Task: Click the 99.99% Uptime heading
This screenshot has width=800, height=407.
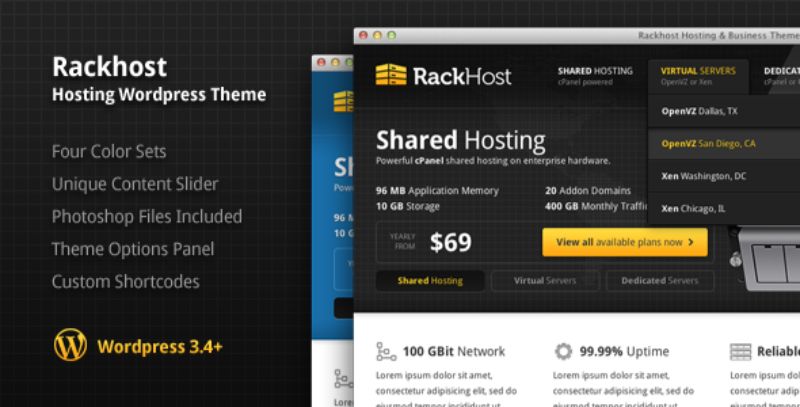Action: [x=624, y=351]
